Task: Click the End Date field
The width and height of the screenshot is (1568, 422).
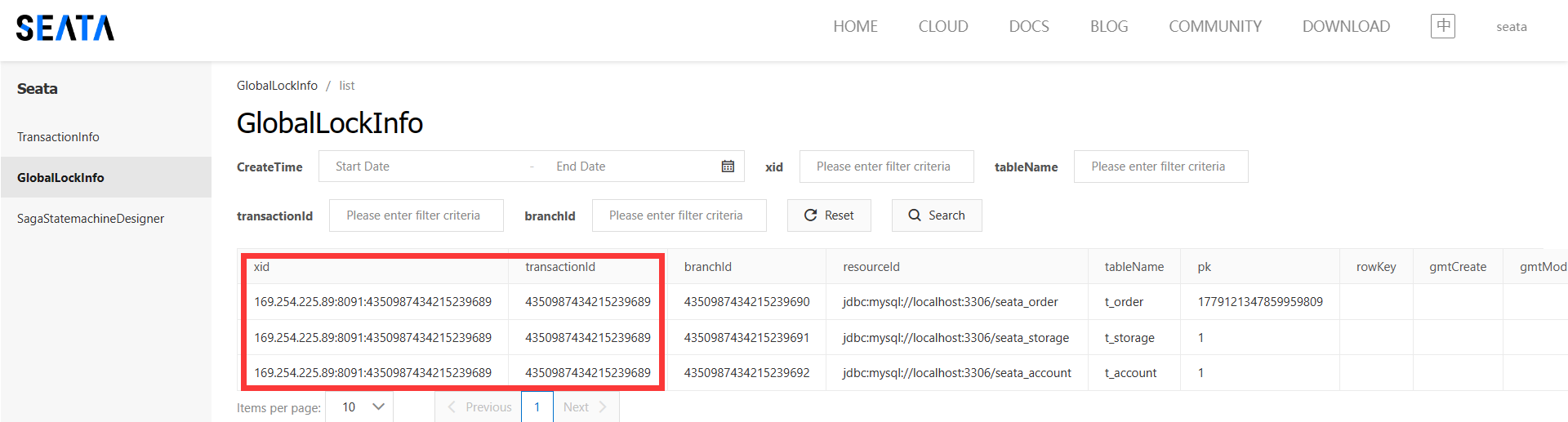Action: 629,167
